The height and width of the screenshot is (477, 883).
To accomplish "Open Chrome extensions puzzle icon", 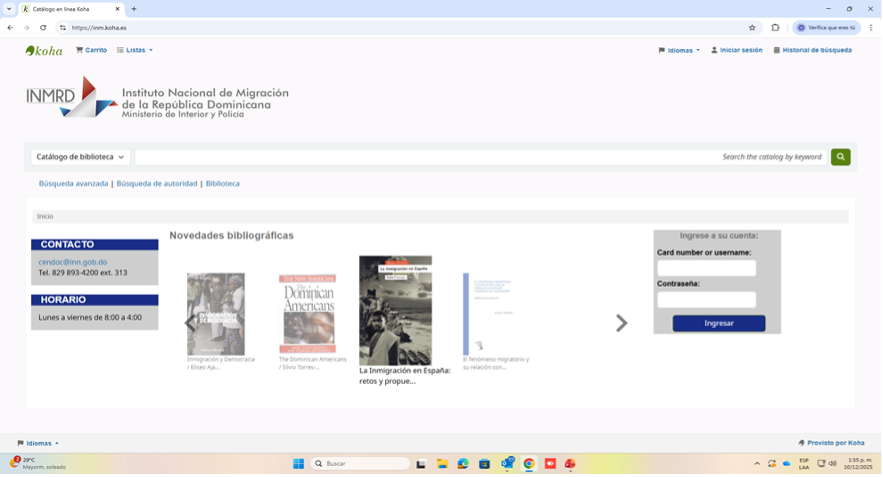I will coord(775,28).
